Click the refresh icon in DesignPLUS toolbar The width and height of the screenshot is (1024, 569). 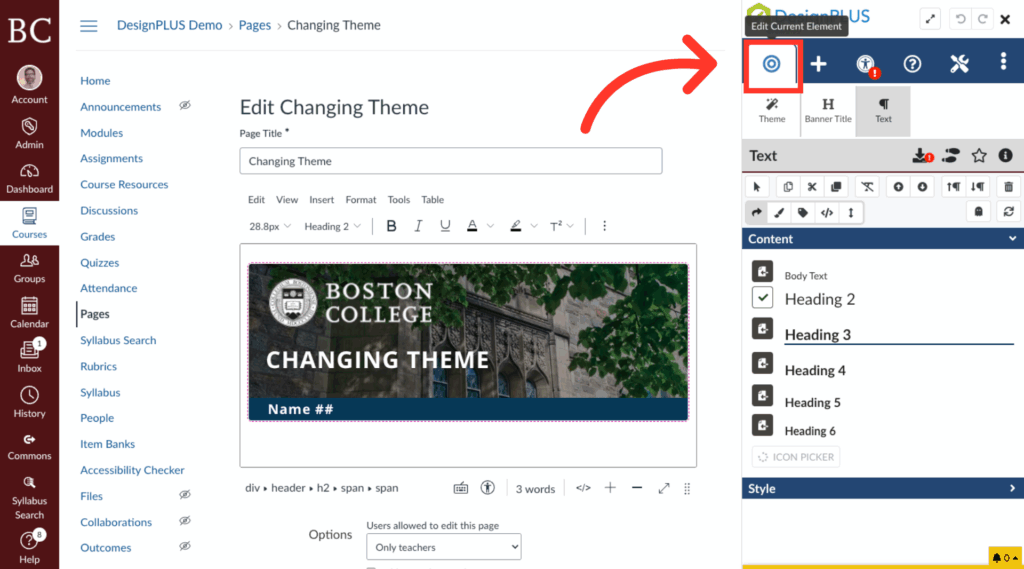[x=1008, y=212]
